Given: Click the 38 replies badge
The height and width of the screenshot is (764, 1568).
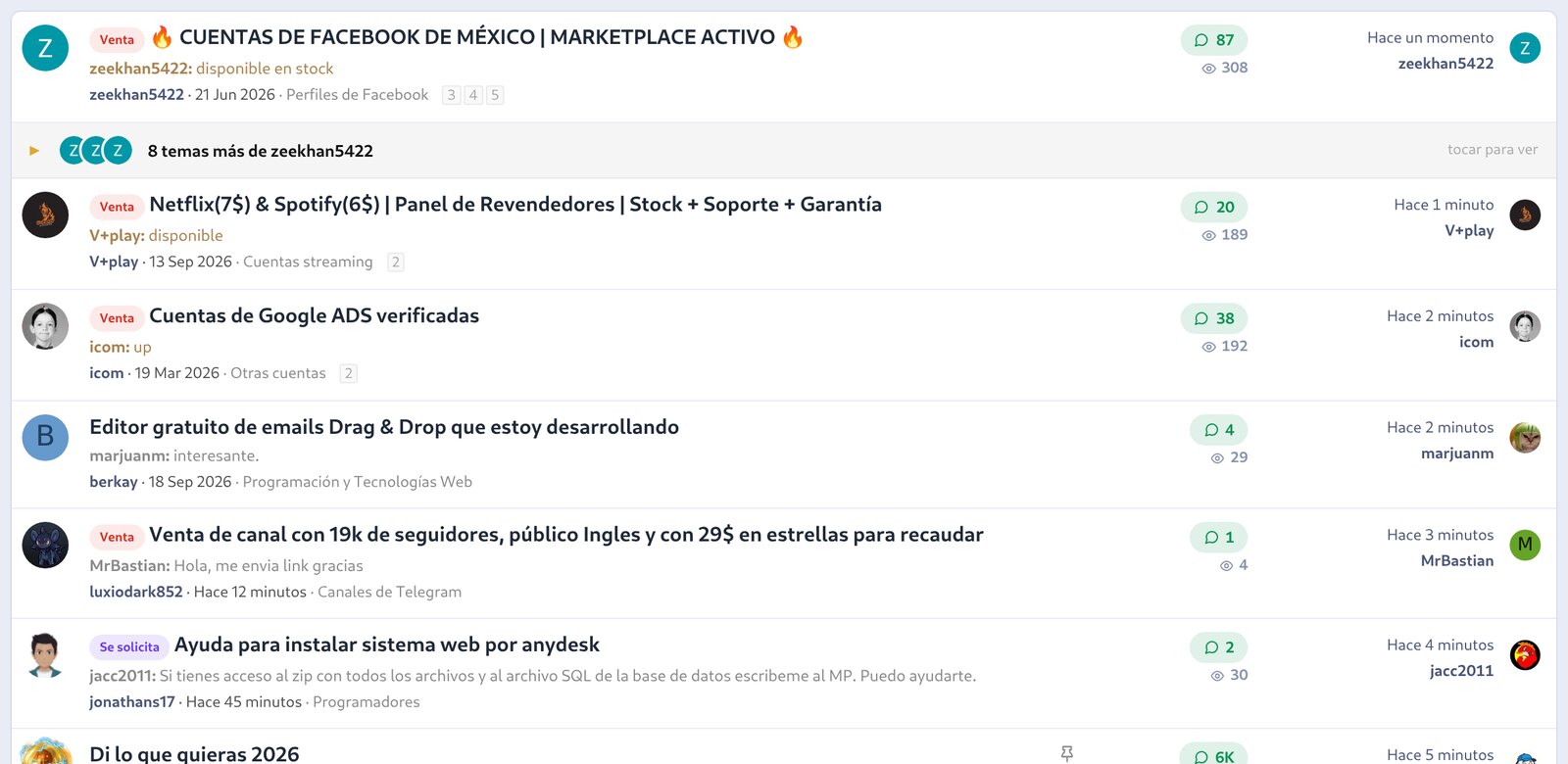Looking at the screenshot, I should tap(1214, 318).
